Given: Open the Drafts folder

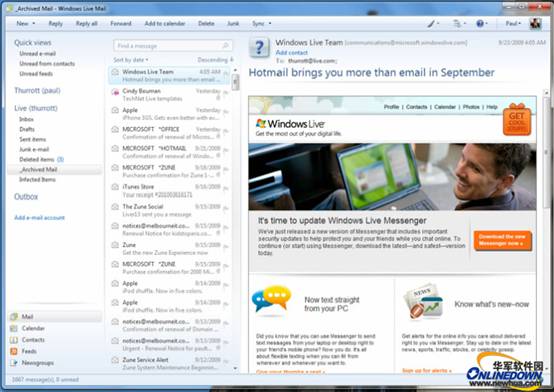Looking at the screenshot, I should 27,129.
